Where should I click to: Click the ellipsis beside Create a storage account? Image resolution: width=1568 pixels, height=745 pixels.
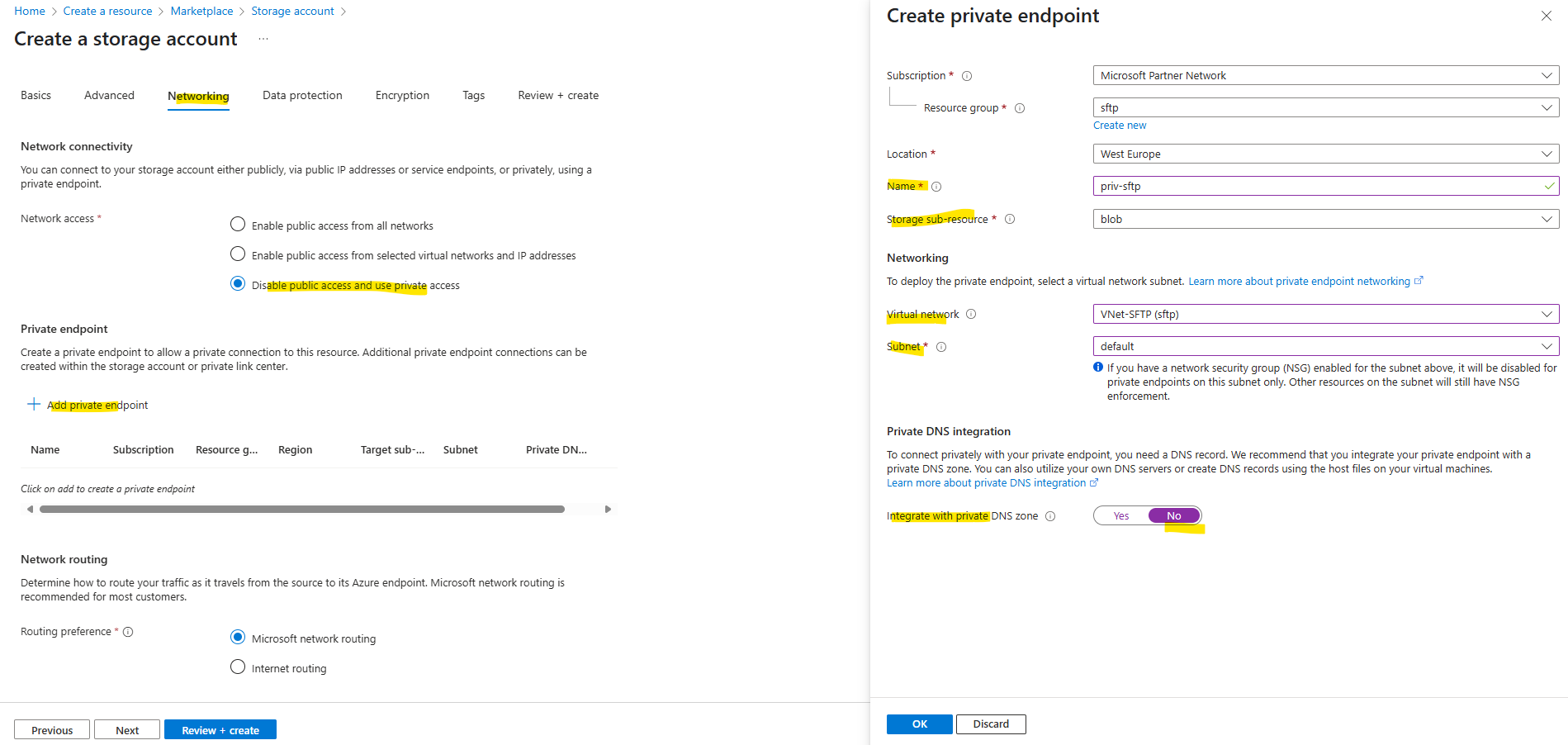(263, 39)
